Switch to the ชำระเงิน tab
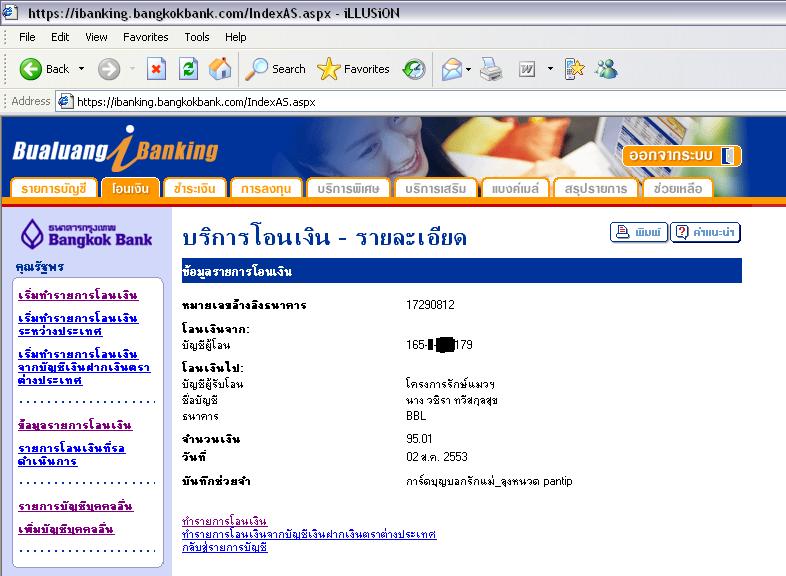The height and width of the screenshot is (576, 786). [194, 188]
